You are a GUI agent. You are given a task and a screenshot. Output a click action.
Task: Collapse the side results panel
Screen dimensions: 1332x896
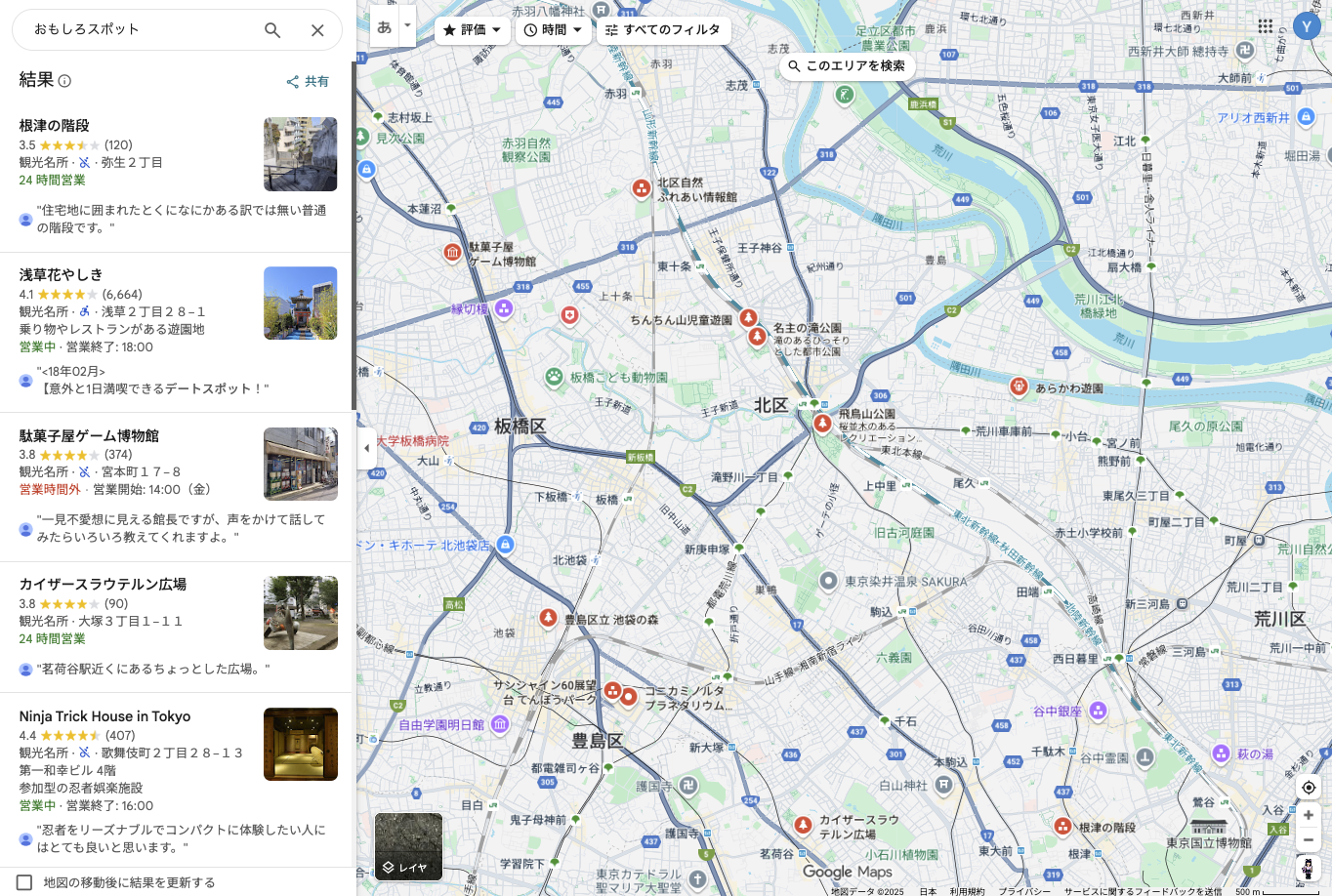point(366,448)
